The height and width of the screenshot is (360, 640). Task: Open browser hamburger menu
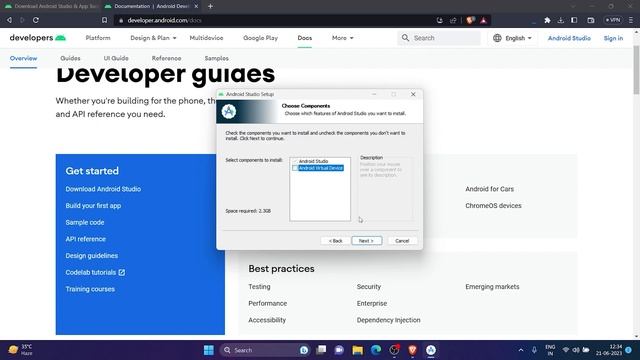(631, 20)
